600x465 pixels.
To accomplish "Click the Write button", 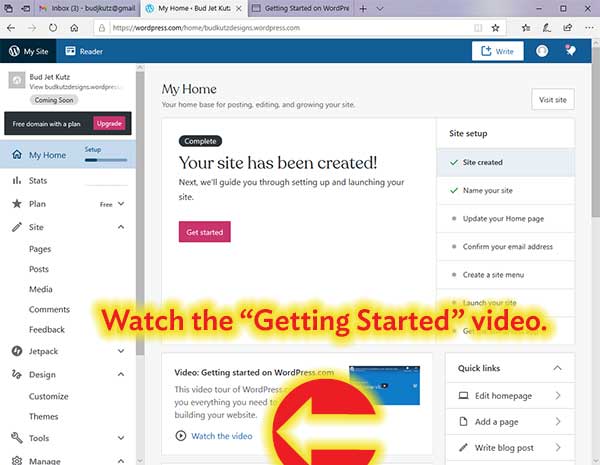I will pyautogui.click(x=497, y=51).
